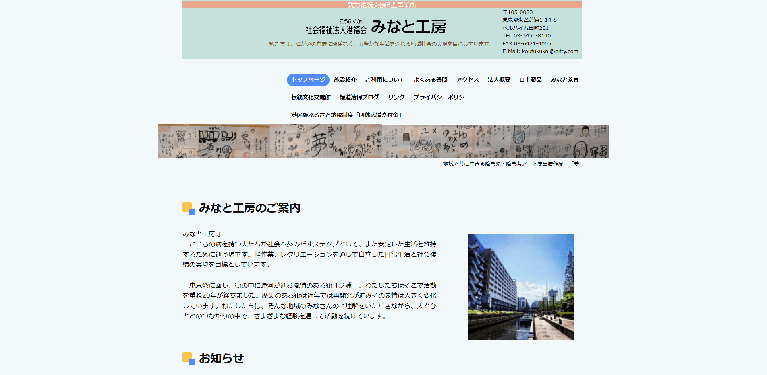Click the tagline sentence under the site title
The image size is (767, 375).
pos(379,44)
